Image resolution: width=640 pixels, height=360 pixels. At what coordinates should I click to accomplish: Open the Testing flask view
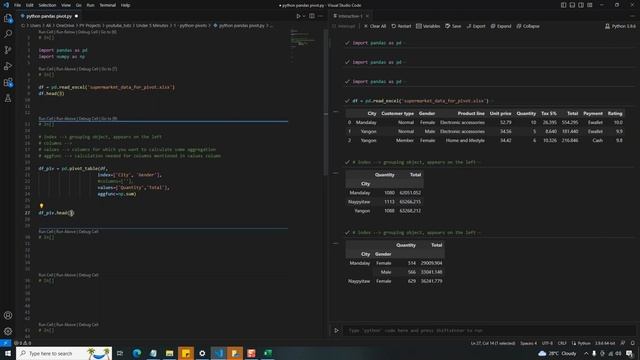coord(8,98)
